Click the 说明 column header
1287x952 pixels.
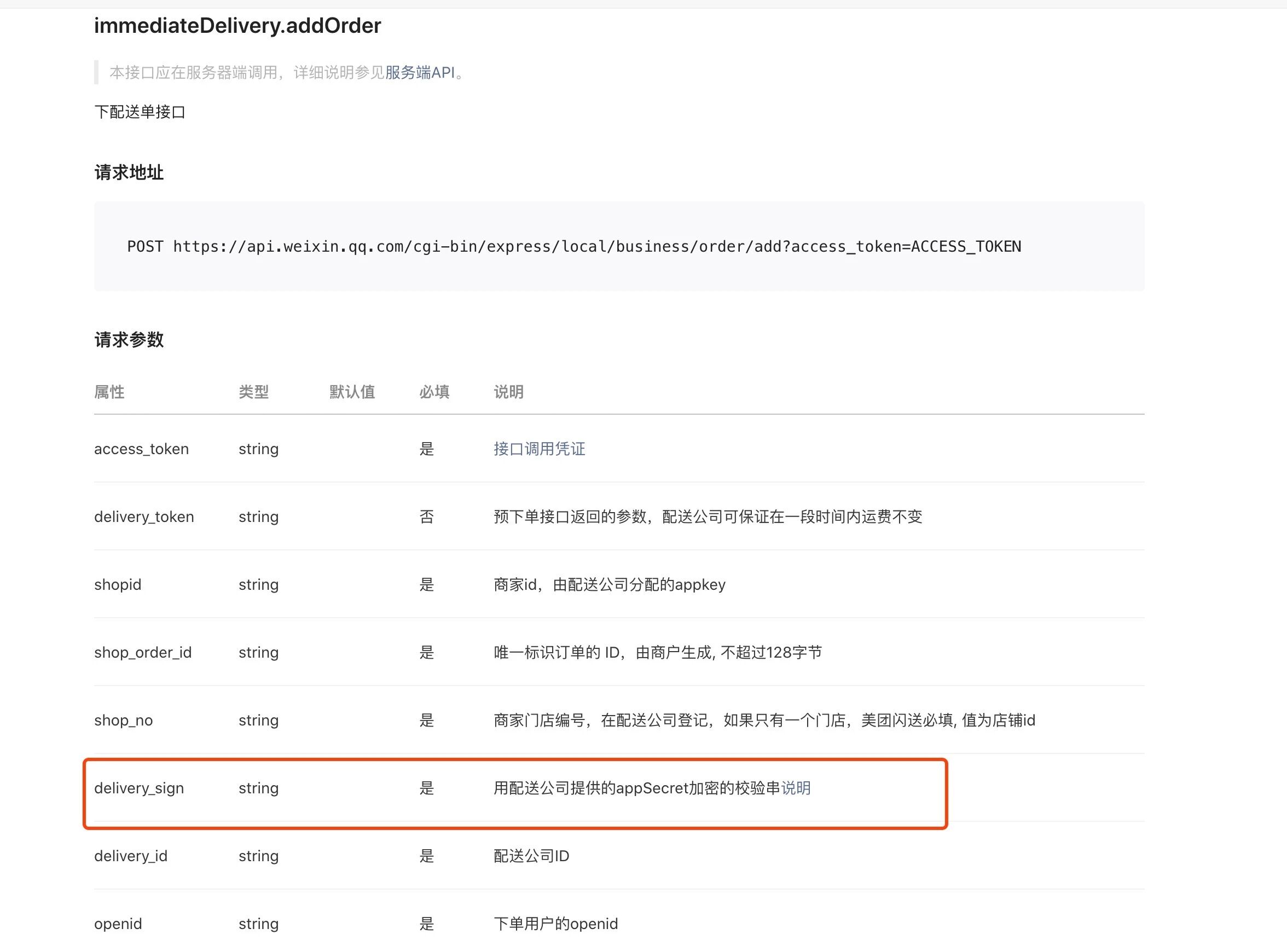click(508, 392)
